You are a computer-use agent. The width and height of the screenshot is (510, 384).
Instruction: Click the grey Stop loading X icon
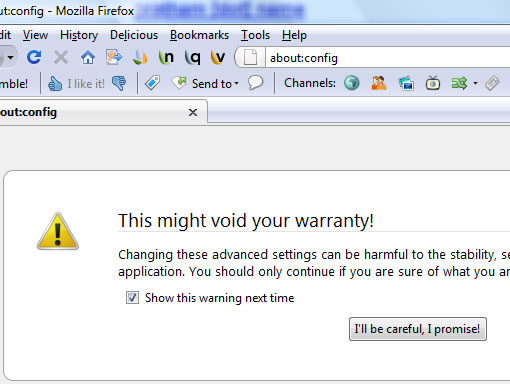(x=61, y=57)
